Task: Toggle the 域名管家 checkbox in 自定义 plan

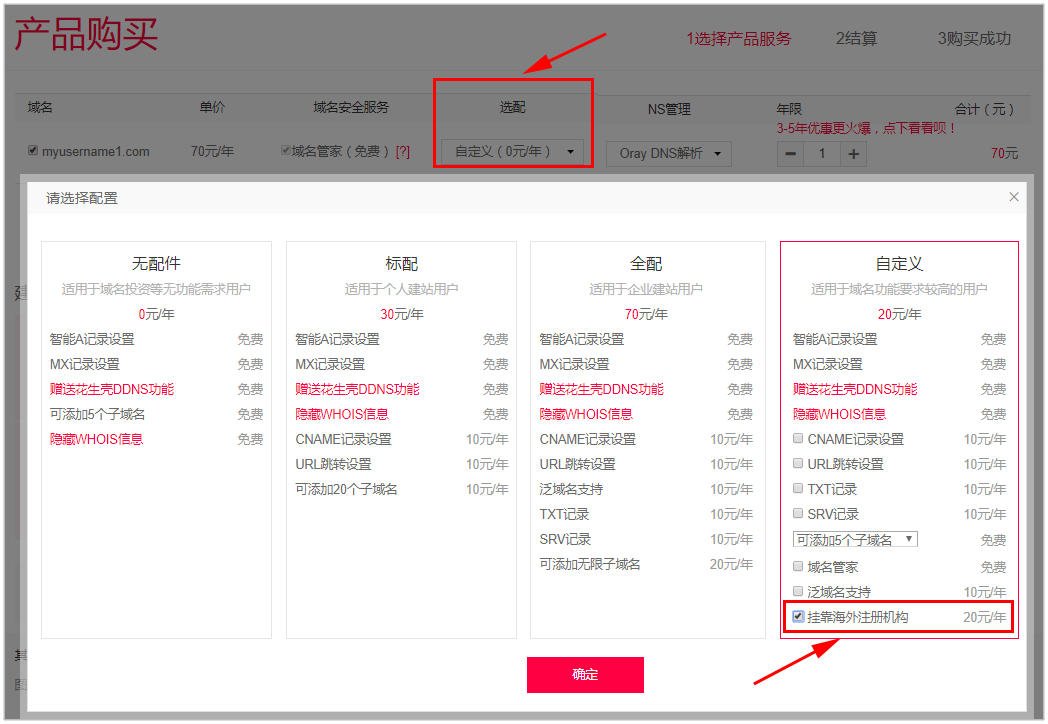Action: 798,567
